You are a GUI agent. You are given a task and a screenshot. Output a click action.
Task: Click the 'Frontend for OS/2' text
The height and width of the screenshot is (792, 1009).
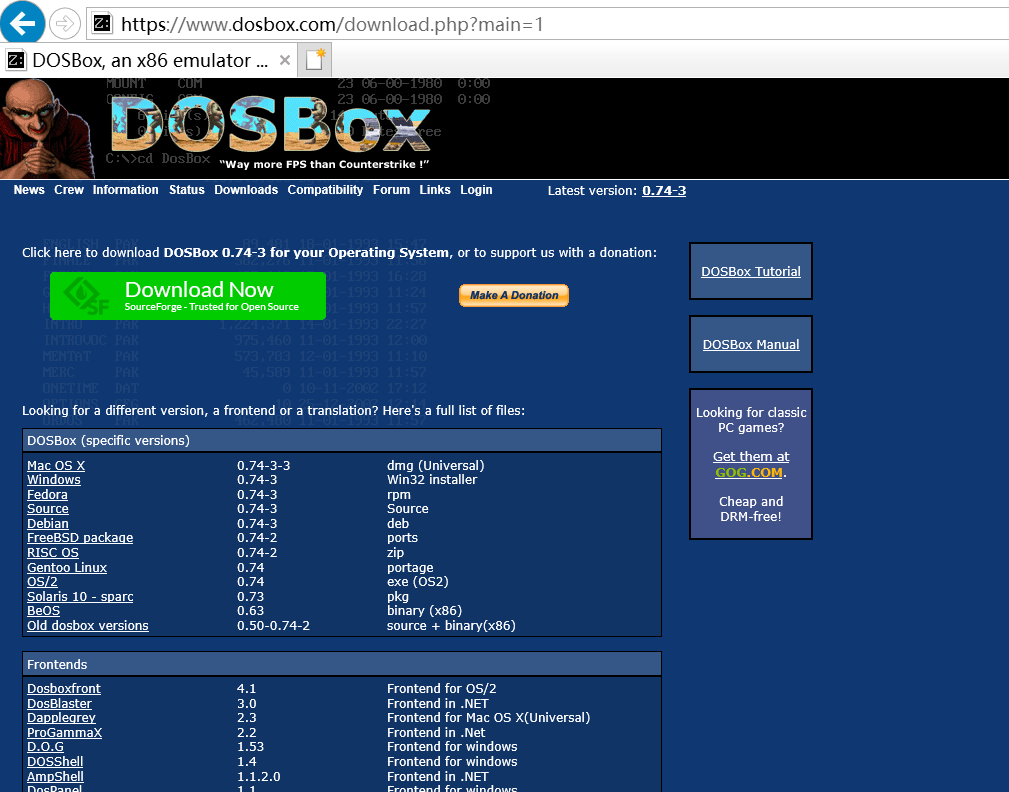click(x=441, y=688)
